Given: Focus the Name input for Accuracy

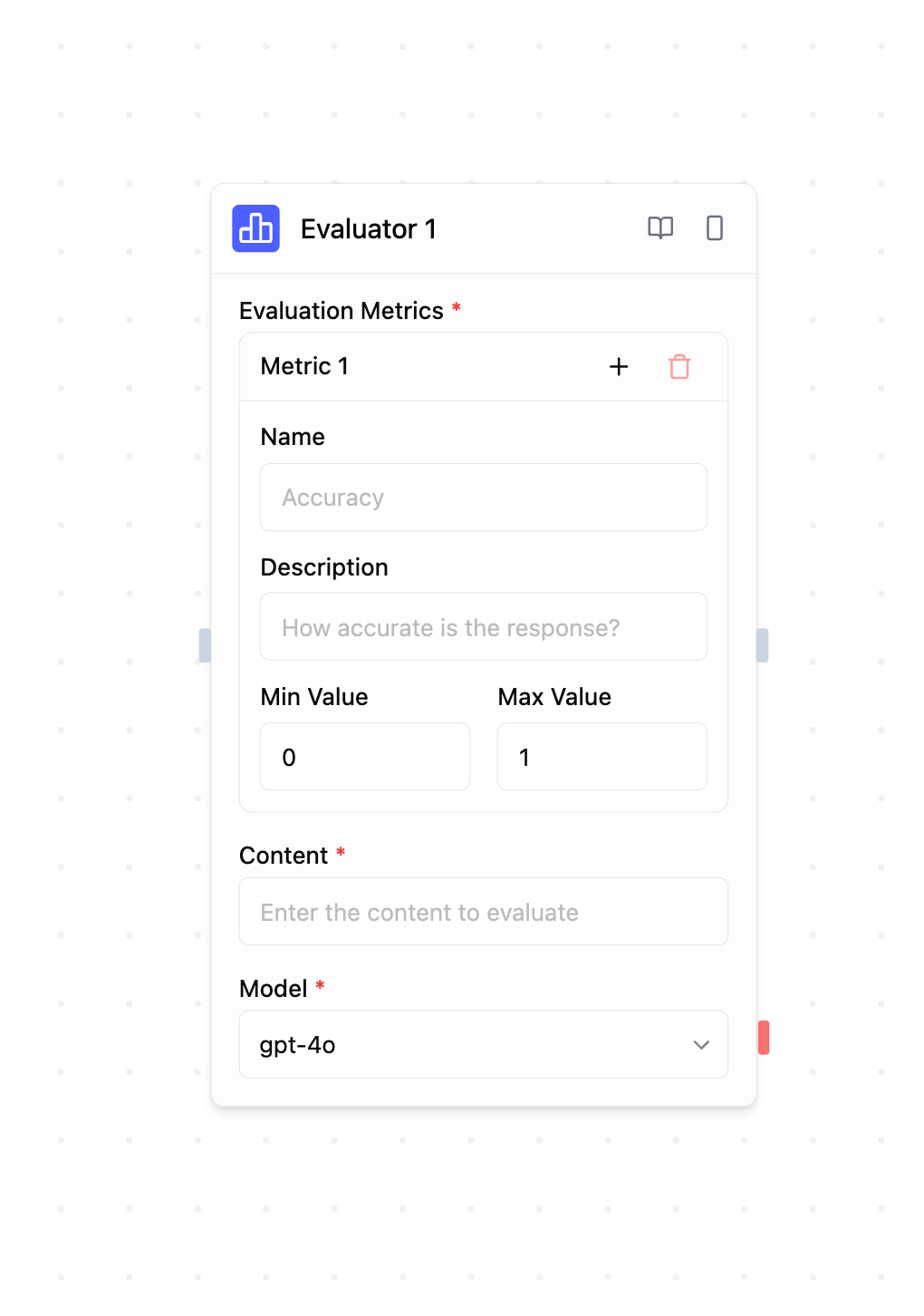Looking at the screenshot, I should click(x=483, y=497).
